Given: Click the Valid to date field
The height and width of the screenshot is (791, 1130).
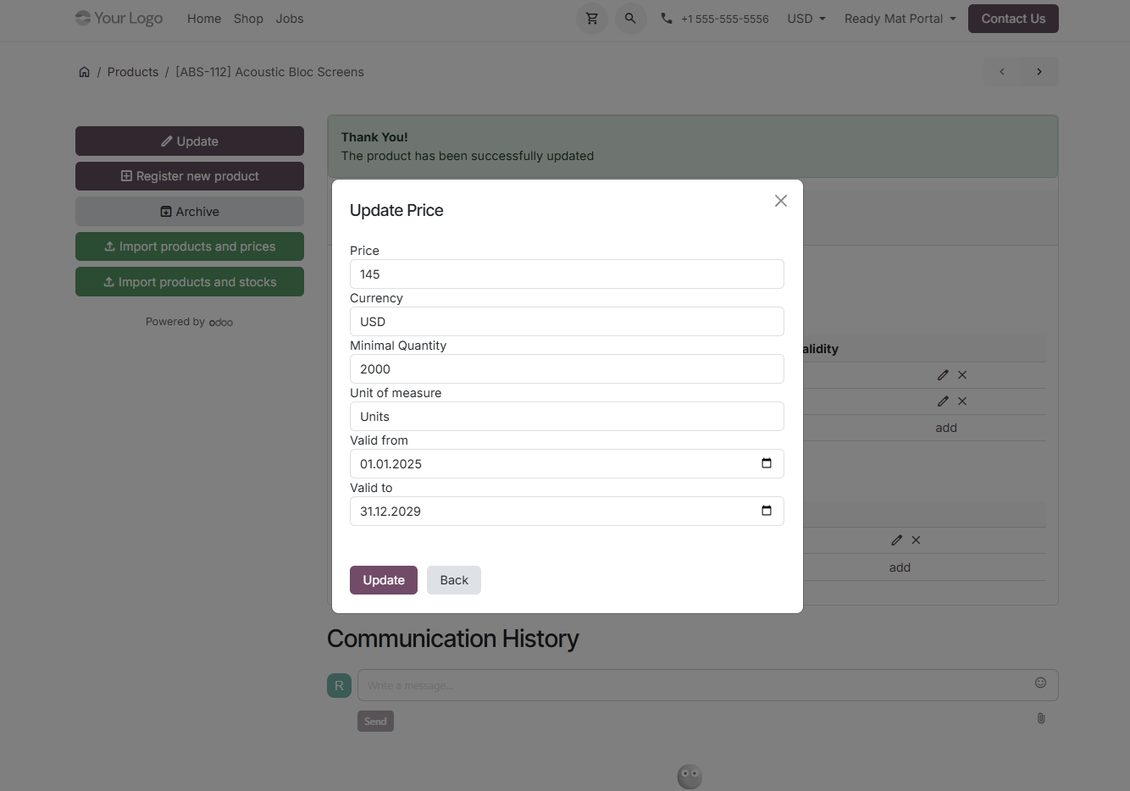Looking at the screenshot, I should [566, 511].
